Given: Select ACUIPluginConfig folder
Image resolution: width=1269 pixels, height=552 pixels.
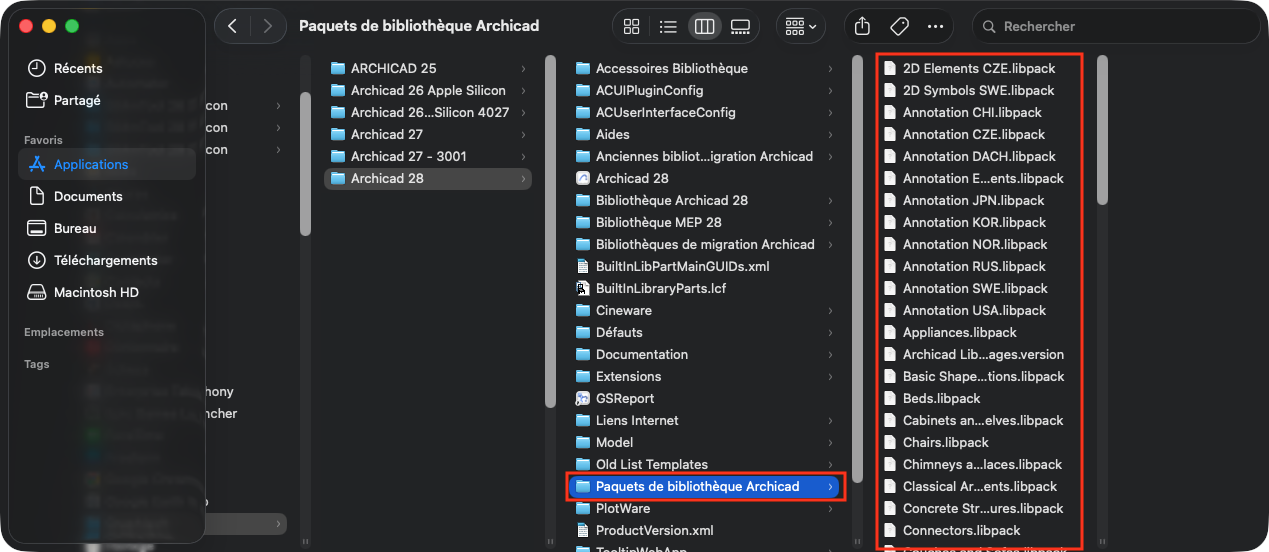Looking at the screenshot, I should tap(706, 90).
